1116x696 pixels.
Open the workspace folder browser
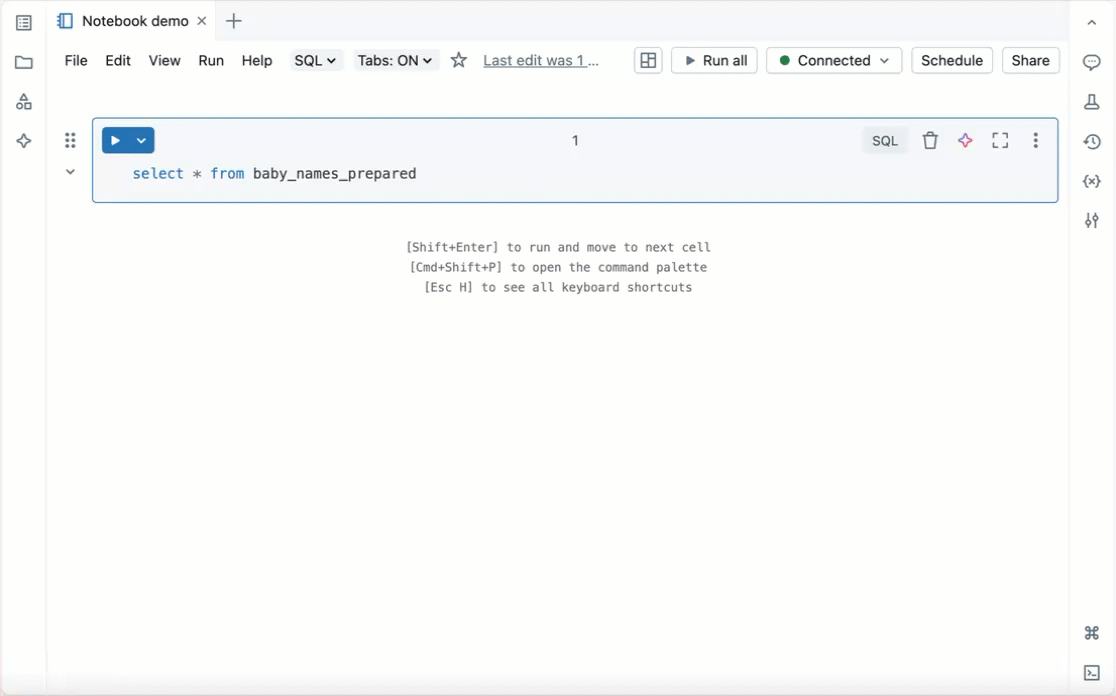(x=23, y=62)
